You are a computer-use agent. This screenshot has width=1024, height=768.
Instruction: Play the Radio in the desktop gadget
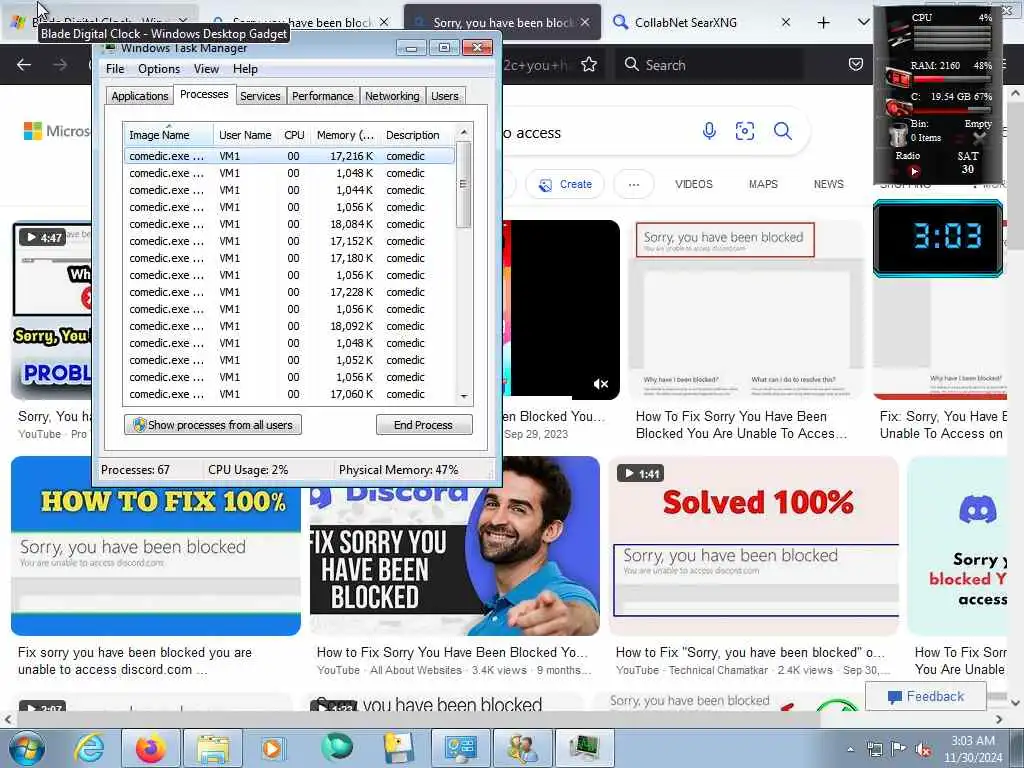(x=914, y=171)
